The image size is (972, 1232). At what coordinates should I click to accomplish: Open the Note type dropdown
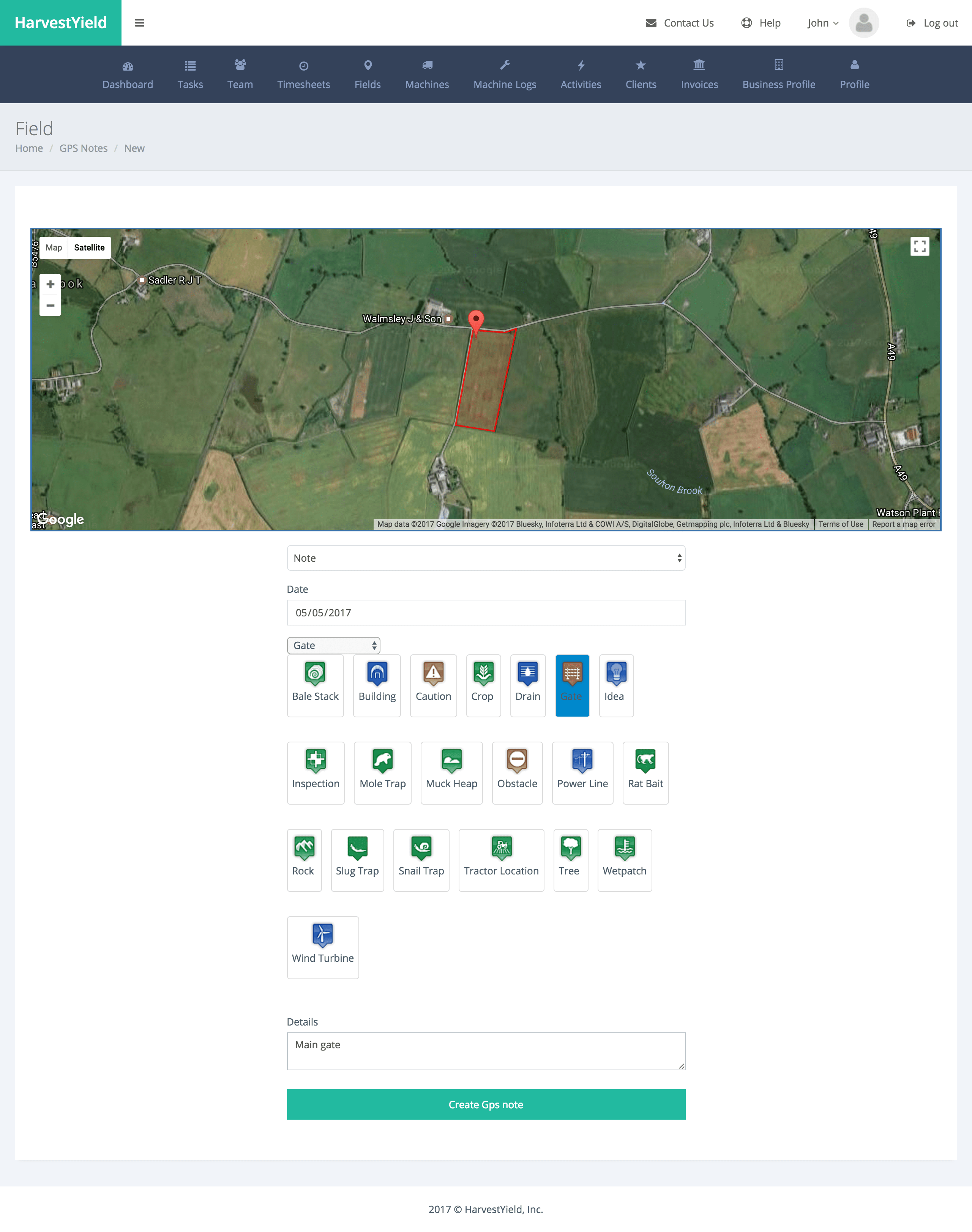[486, 558]
